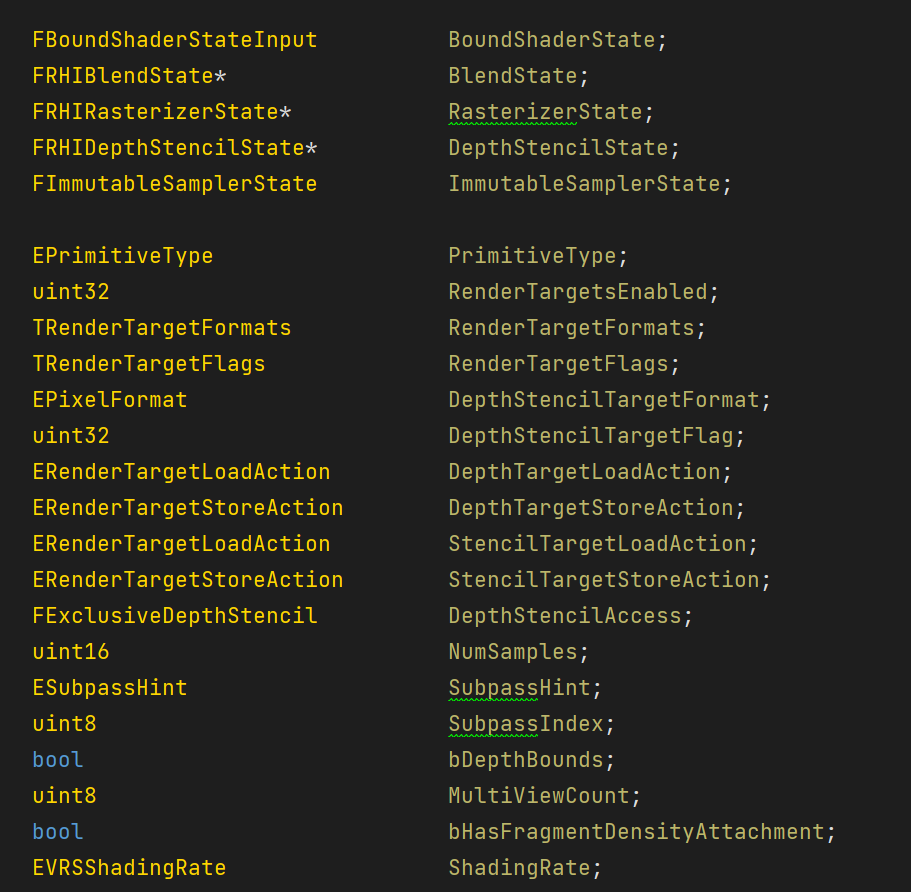The image size is (911, 892).
Task: Click the FBoundShaderStateInput type name
Action: (174, 40)
